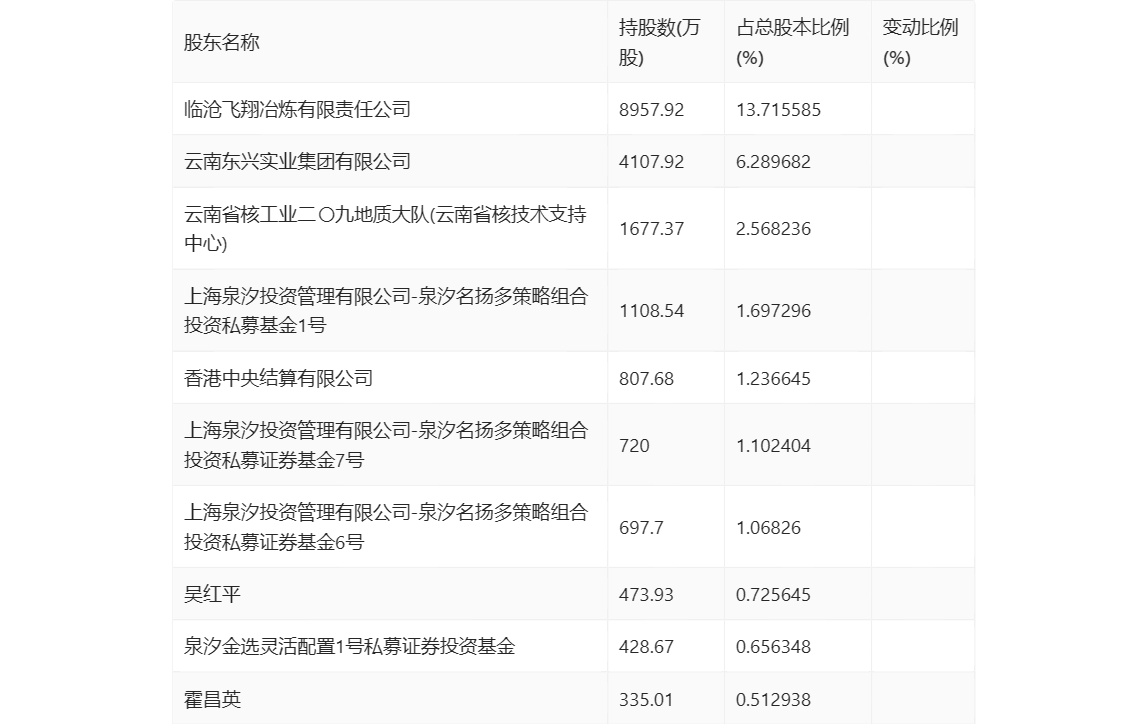
Task: Select shareholding value 697.7
Action: pyautogui.click(x=641, y=528)
